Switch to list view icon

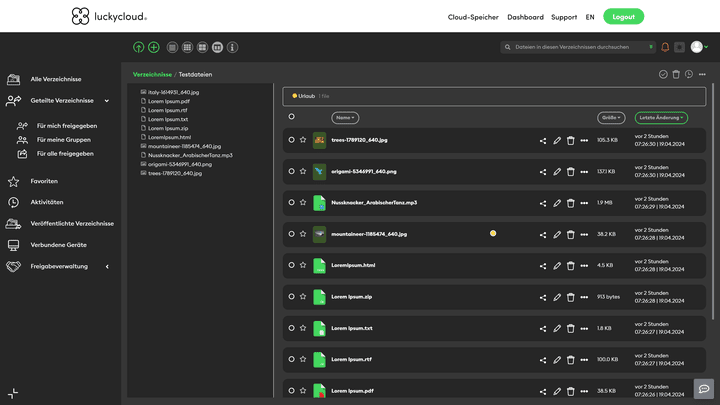coord(172,47)
